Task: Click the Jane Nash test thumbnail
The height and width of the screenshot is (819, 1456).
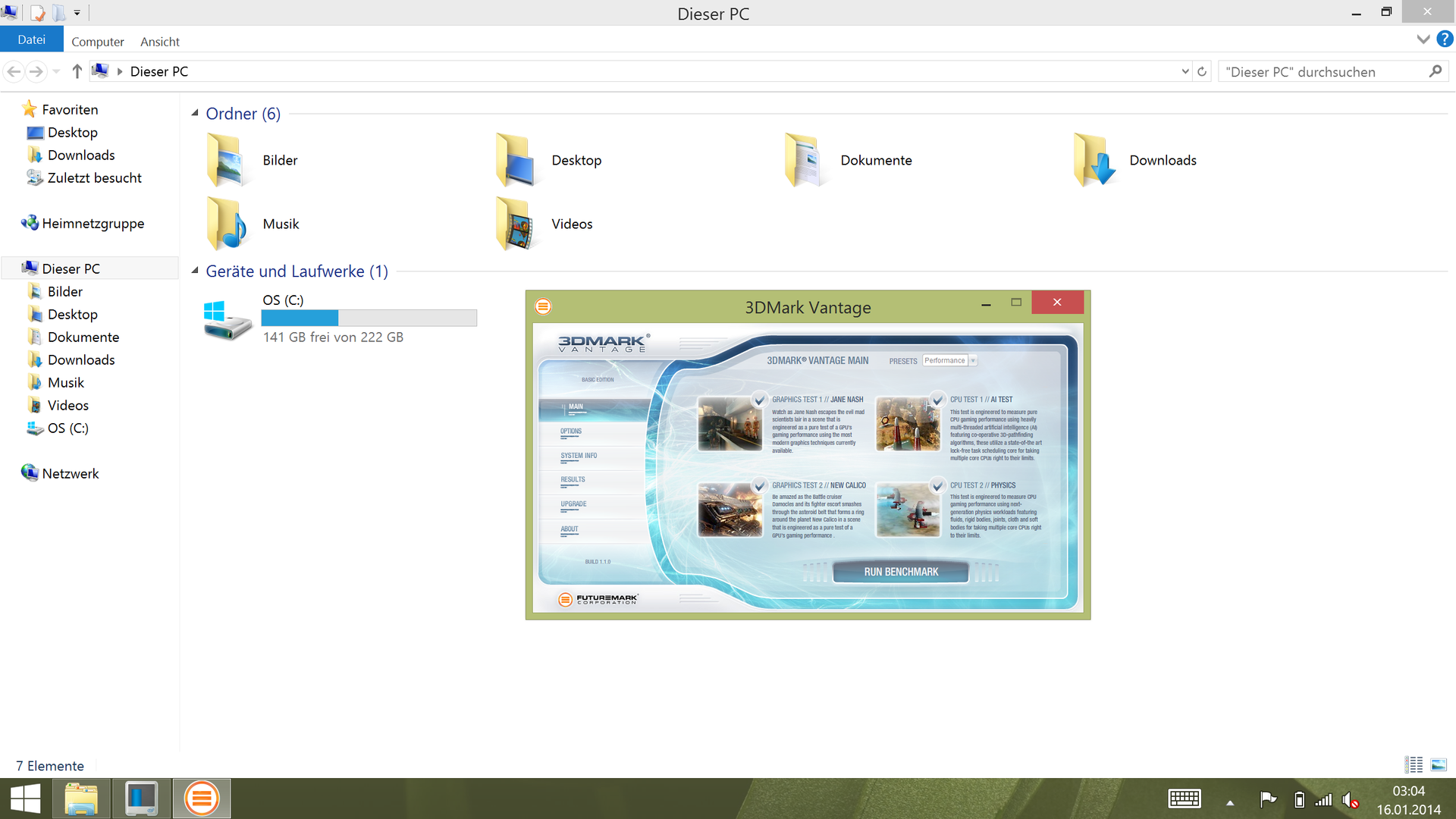Action: pyautogui.click(x=730, y=425)
